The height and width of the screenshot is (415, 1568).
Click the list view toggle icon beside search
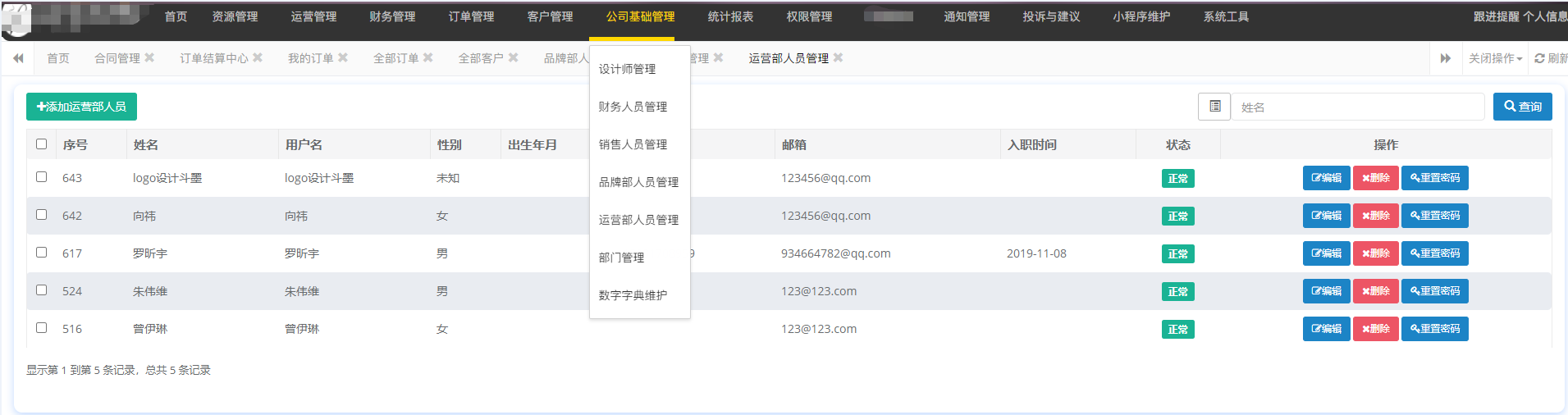[1214, 107]
